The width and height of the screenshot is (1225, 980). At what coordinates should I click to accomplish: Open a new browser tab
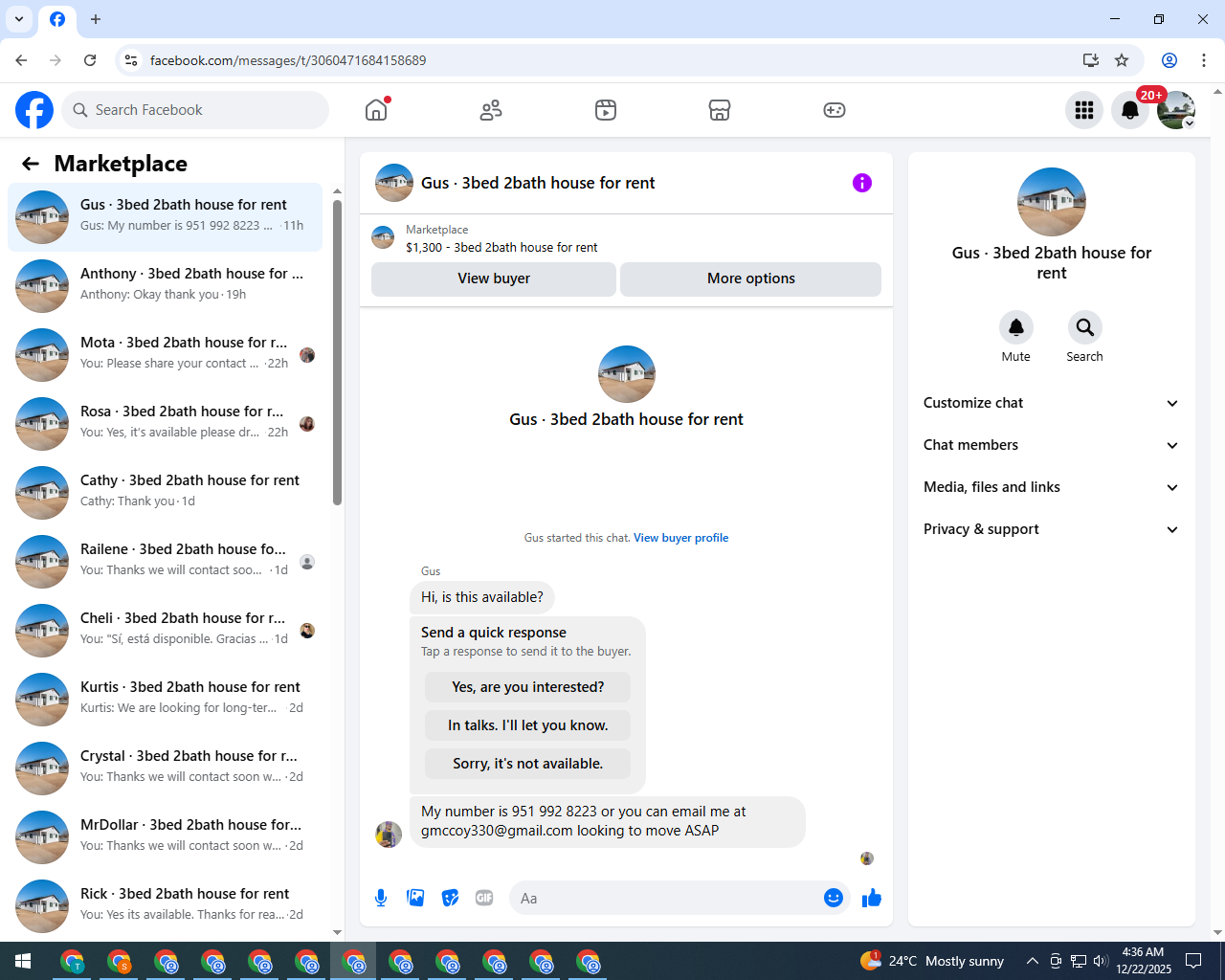[96, 19]
